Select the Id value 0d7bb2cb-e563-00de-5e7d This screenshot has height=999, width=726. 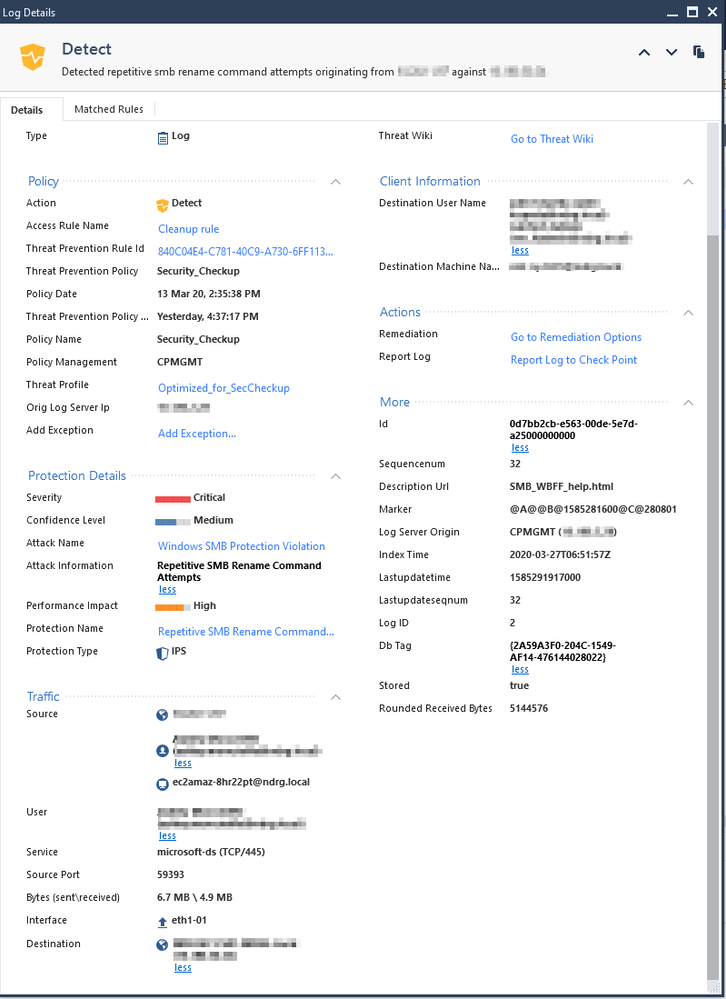coord(574,430)
